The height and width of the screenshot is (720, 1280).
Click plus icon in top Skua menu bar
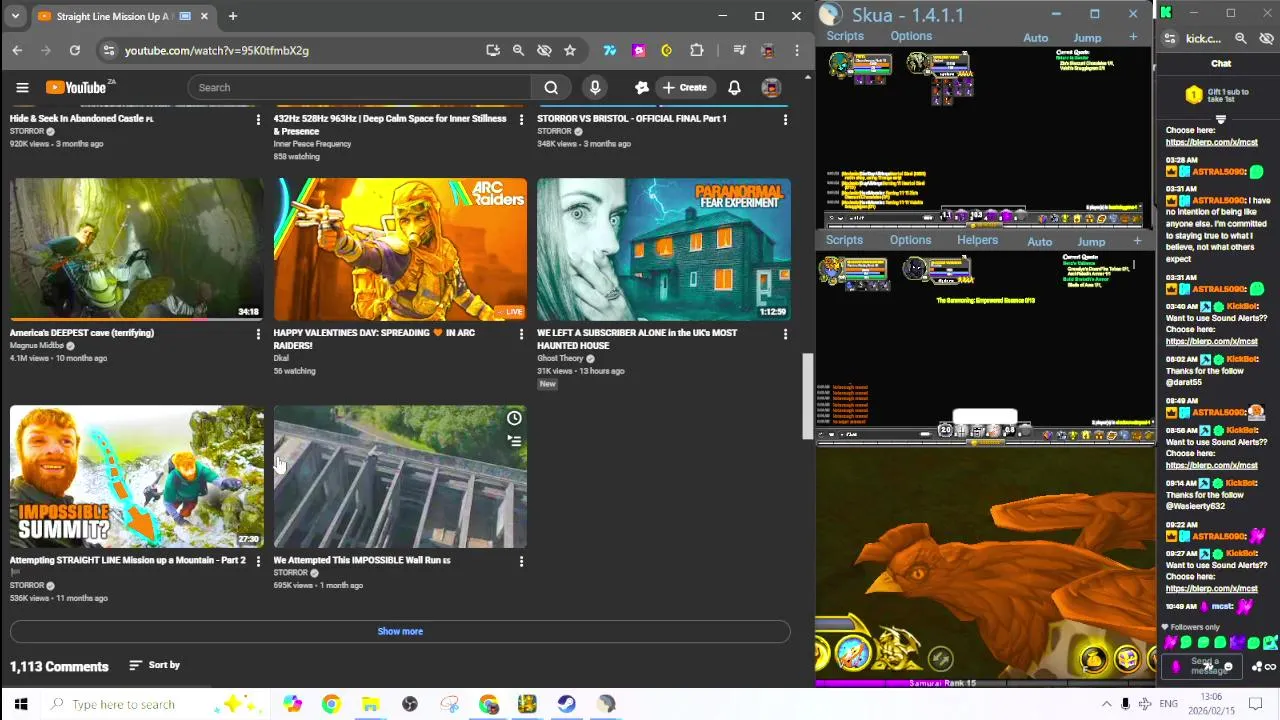click(1133, 37)
